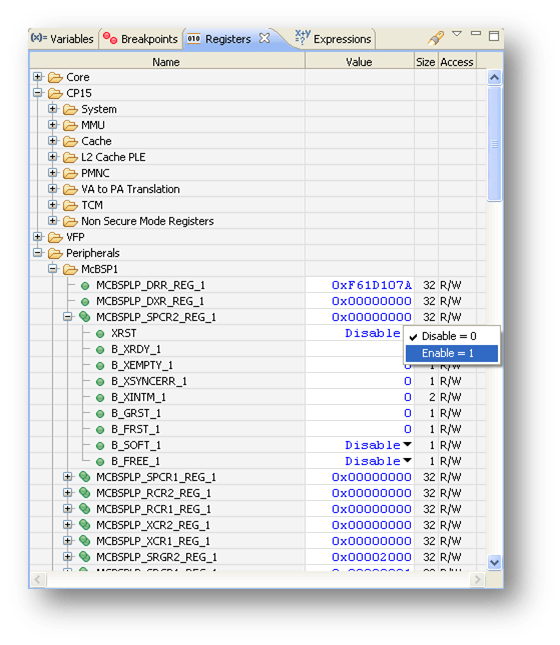The image size is (560, 645).
Task: Expand MCBSPLP_RCR2_REG_1 register
Action: tap(68, 493)
